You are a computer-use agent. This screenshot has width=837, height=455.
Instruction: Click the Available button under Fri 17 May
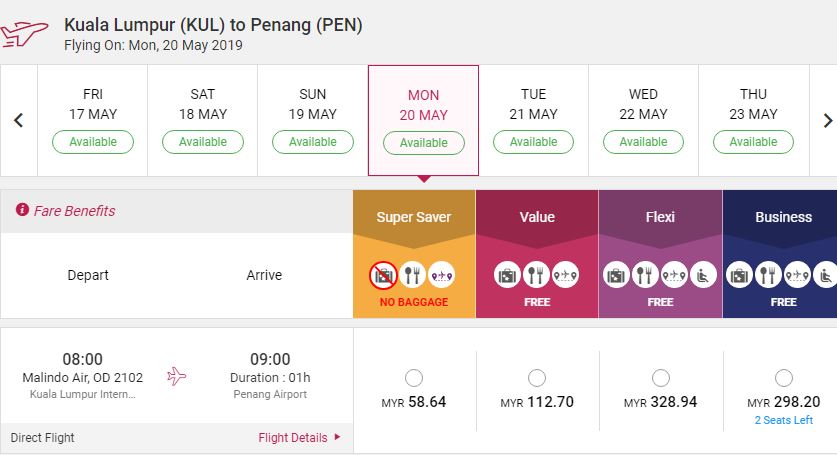(93, 142)
